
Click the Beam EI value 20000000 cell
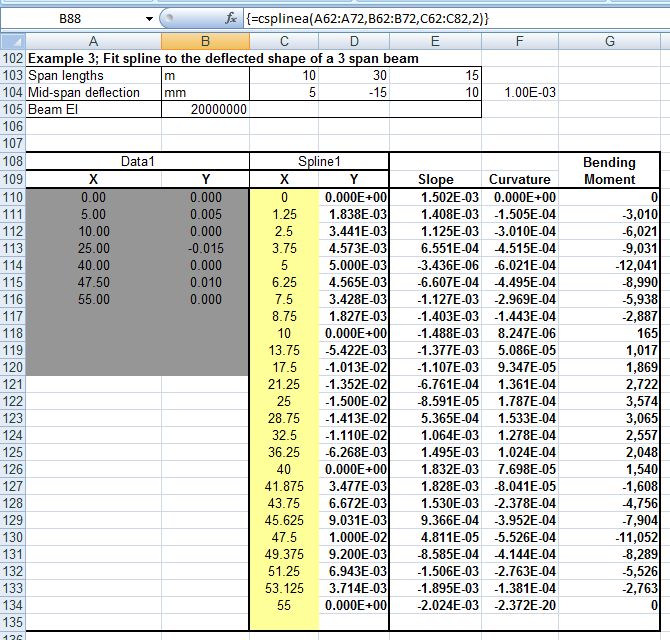204,109
